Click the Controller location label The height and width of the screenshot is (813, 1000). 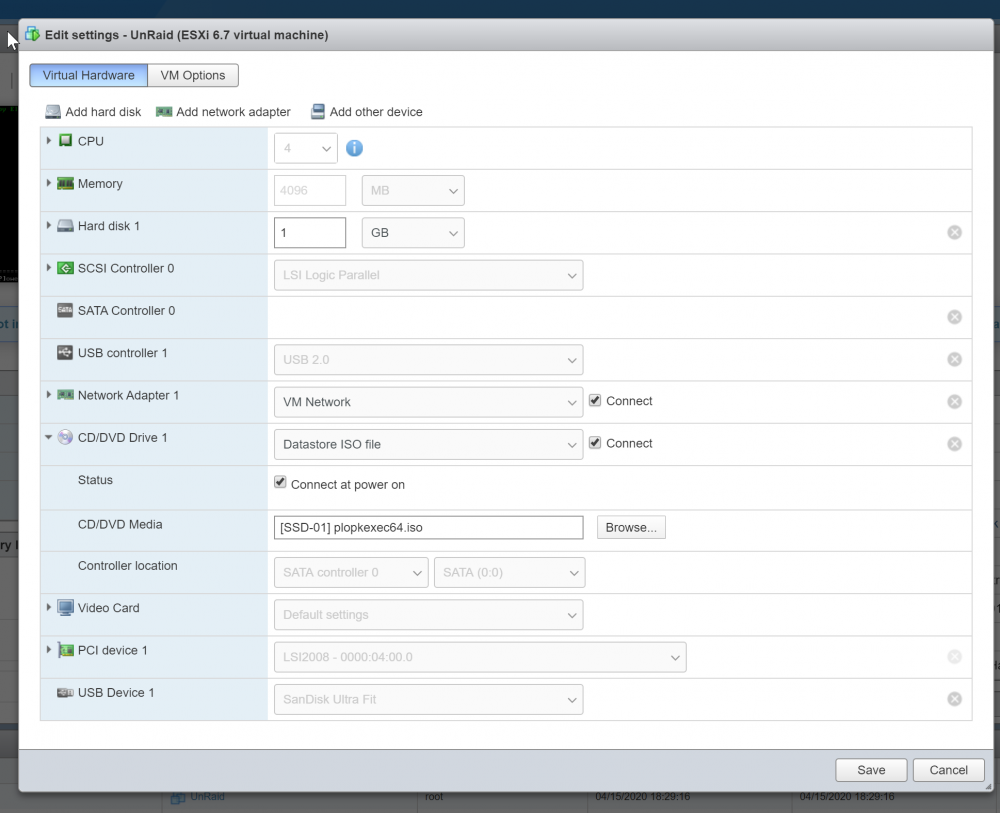(x=128, y=566)
